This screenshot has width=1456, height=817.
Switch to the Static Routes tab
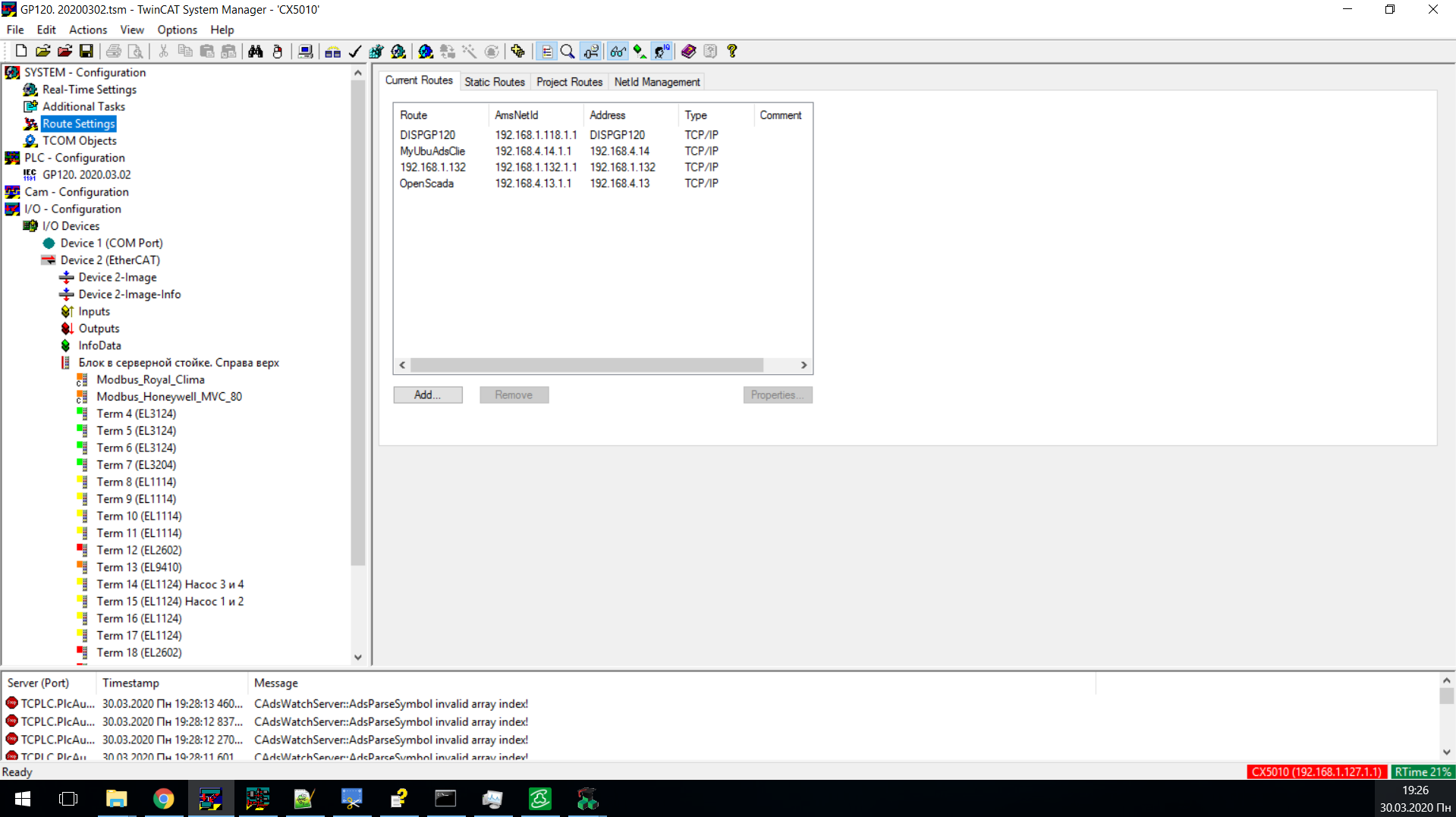click(494, 82)
